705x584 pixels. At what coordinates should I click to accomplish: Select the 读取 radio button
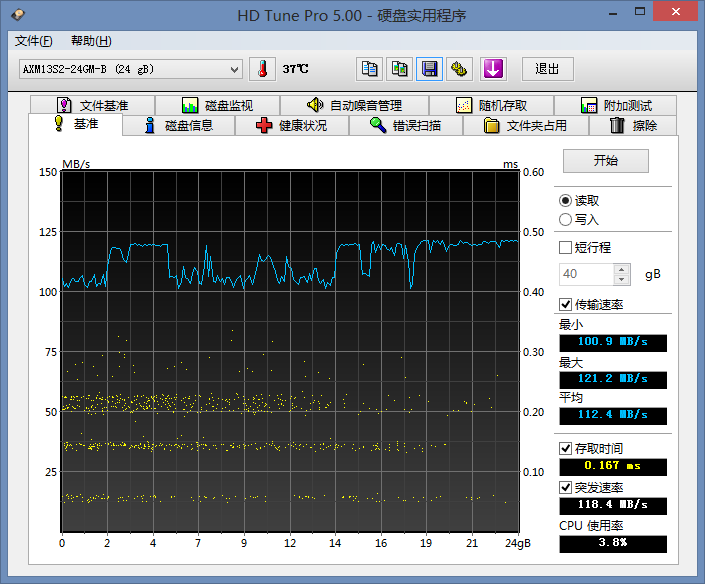click(x=566, y=201)
